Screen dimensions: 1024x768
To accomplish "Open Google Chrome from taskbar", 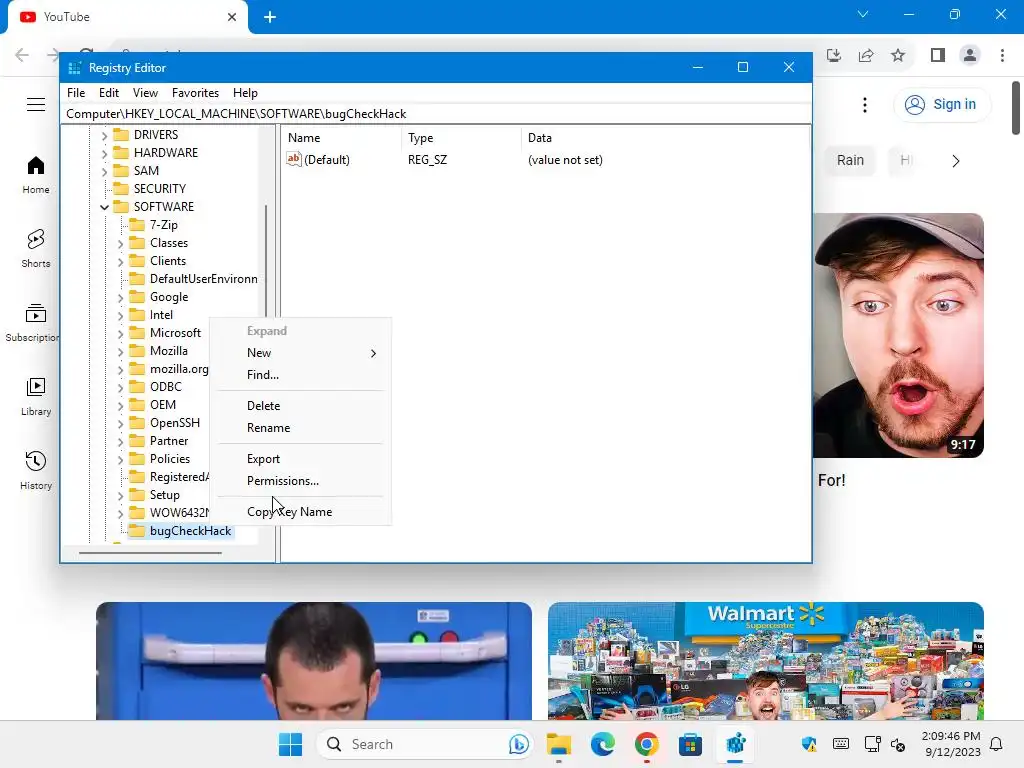I will tap(647, 744).
